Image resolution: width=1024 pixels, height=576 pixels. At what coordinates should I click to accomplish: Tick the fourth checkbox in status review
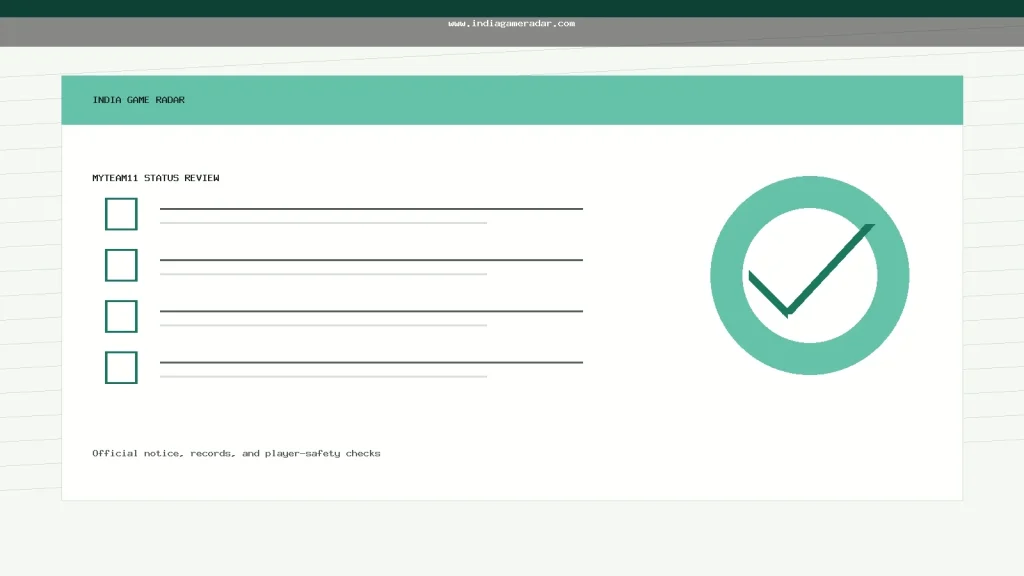[121, 368]
